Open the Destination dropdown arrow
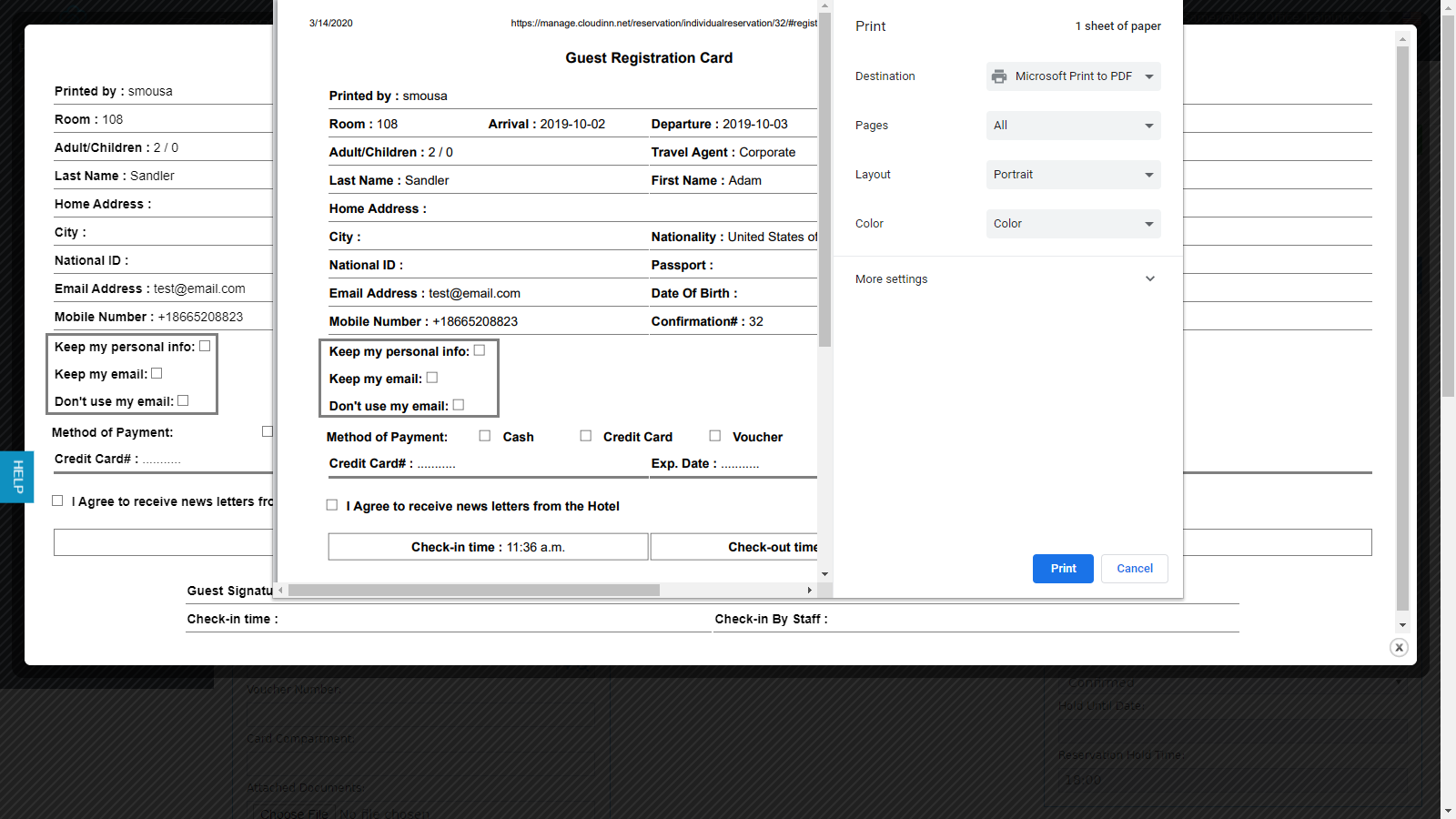This screenshot has width=1456, height=819. (x=1149, y=76)
